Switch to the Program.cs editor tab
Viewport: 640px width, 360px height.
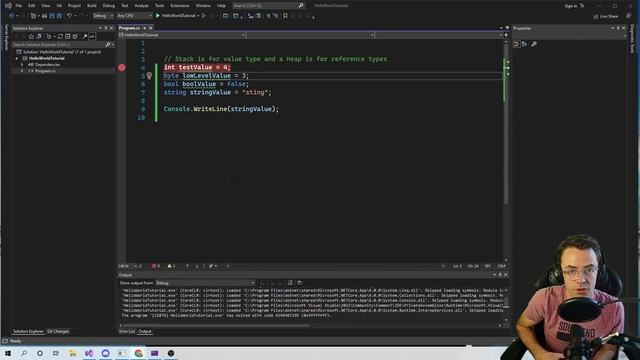[x=129, y=28]
